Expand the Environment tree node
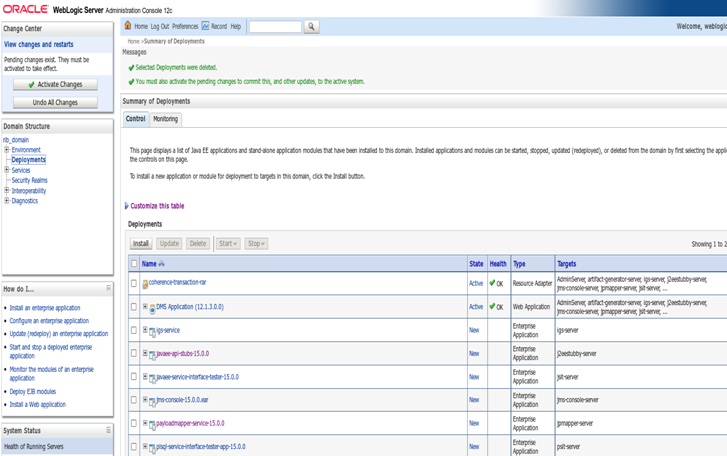This screenshot has width=727, height=456. pos(6,149)
